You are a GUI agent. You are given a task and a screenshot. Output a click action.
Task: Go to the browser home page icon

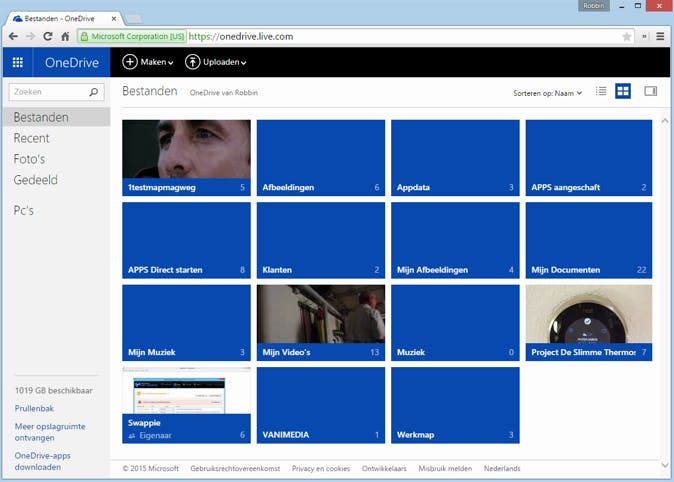(x=65, y=36)
